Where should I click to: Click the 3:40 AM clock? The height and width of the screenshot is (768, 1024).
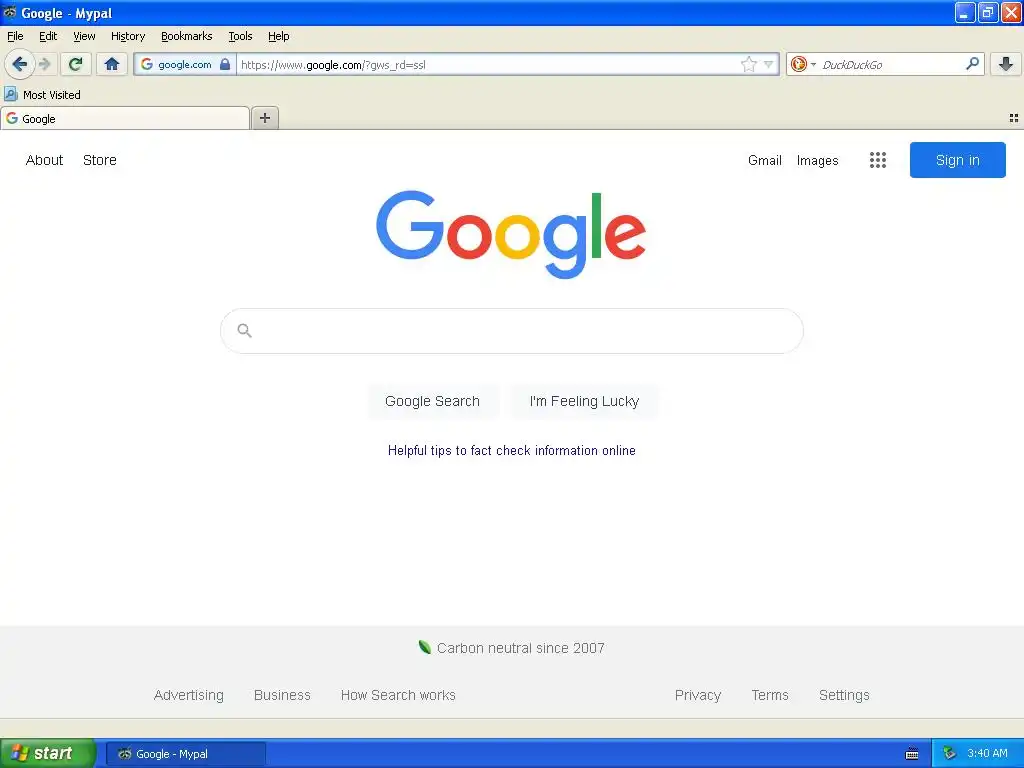987,753
